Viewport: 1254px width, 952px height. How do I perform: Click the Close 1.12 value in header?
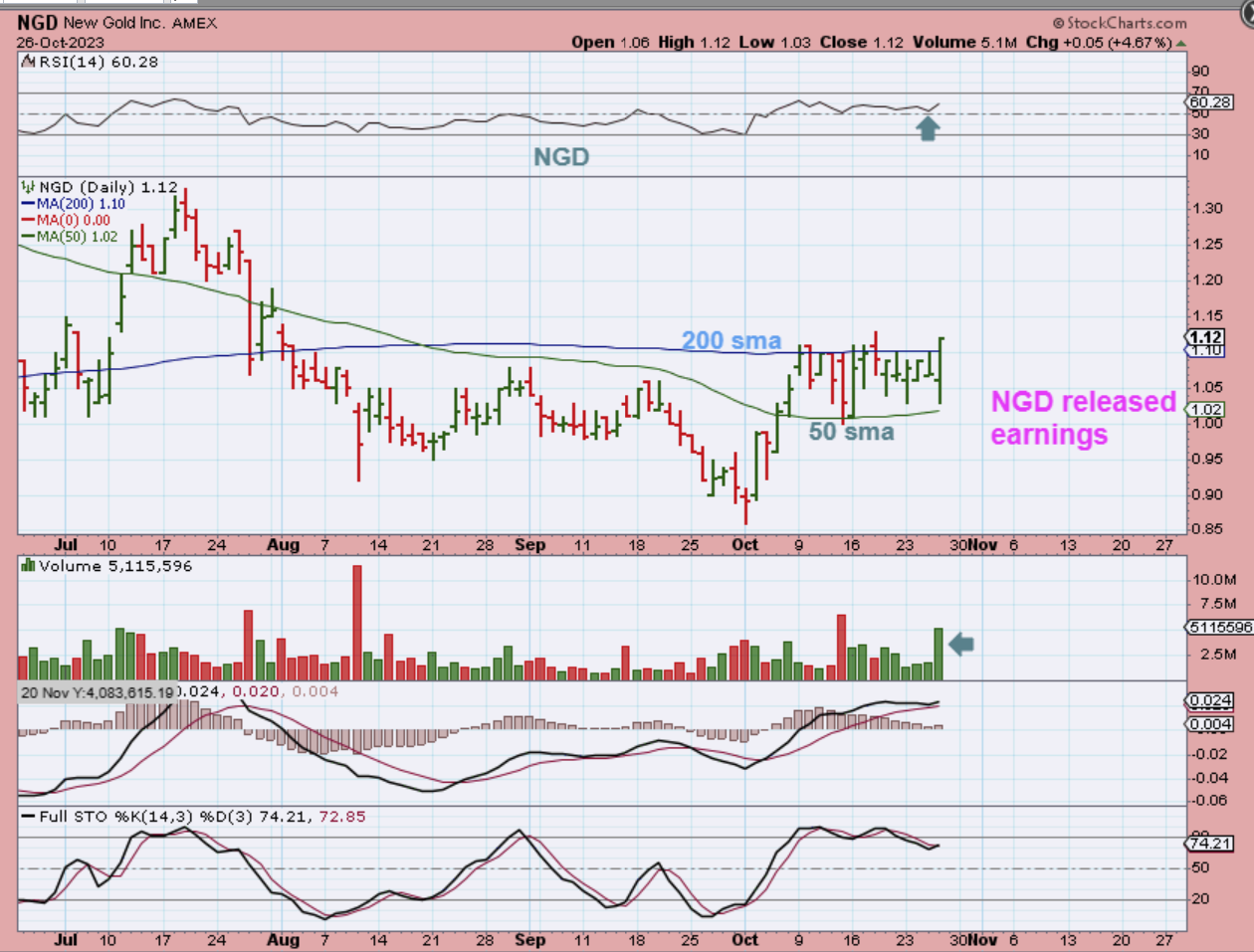(862, 42)
